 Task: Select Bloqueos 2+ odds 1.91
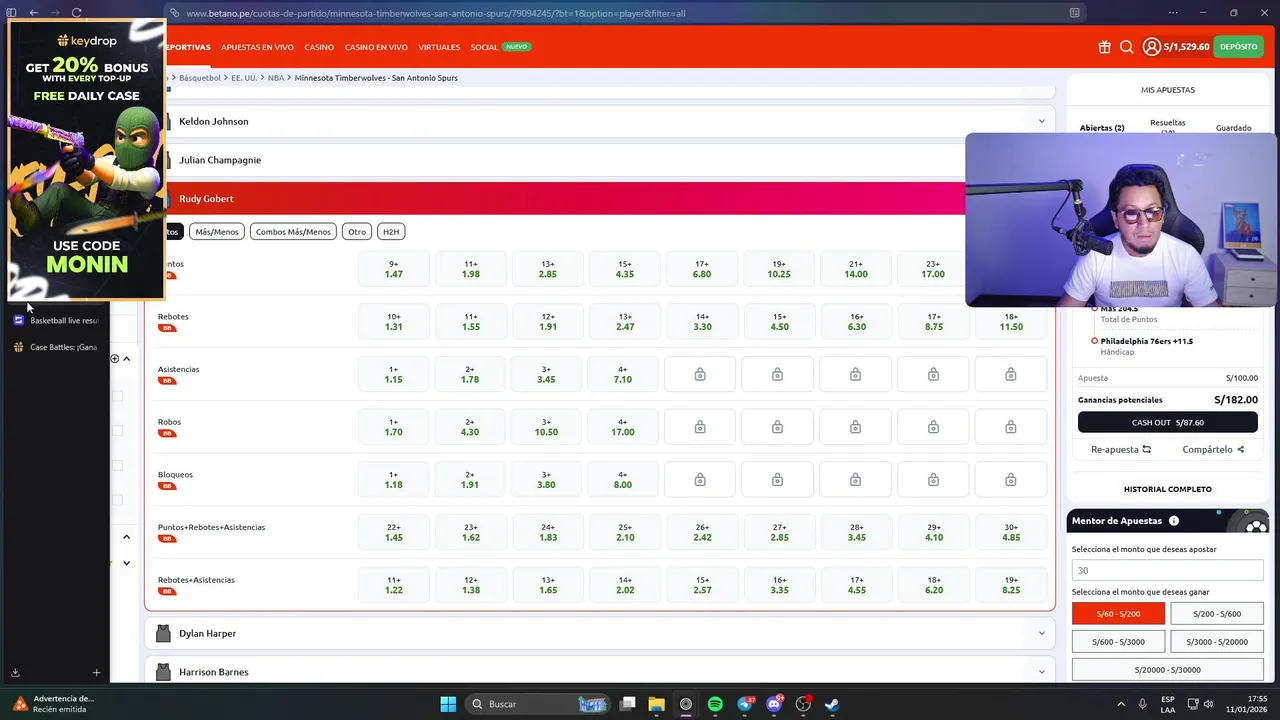pos(470,480)
